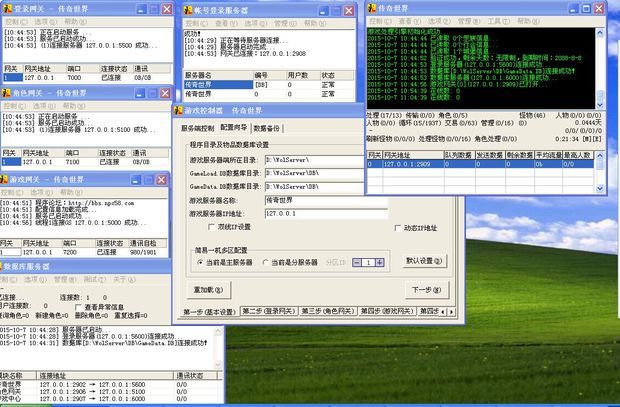
Task: Click the 重加载 button
Action: pyautogui.click(x=208, y=290)
